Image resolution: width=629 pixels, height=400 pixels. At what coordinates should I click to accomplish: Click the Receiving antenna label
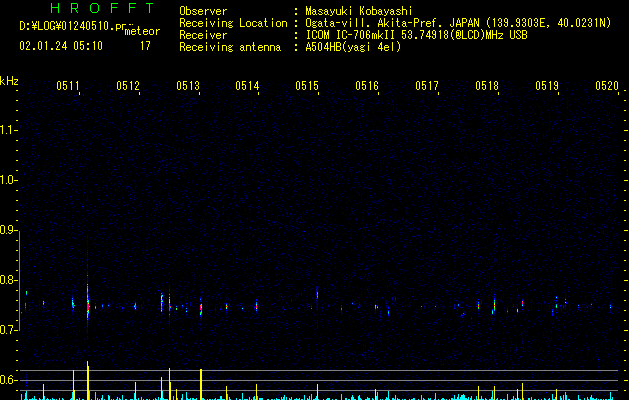coord(230,47)
